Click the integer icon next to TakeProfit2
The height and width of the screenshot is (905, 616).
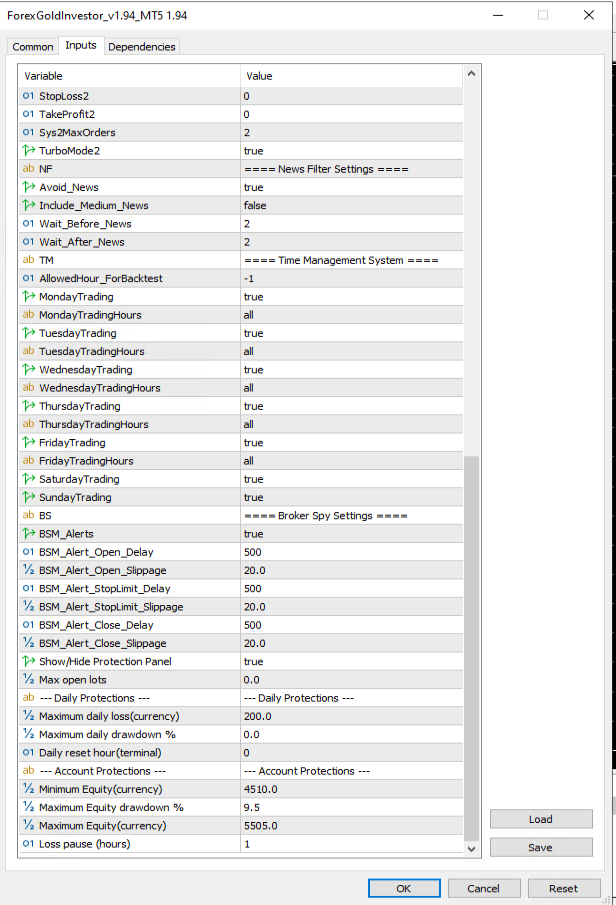click(x=28, y=114)
